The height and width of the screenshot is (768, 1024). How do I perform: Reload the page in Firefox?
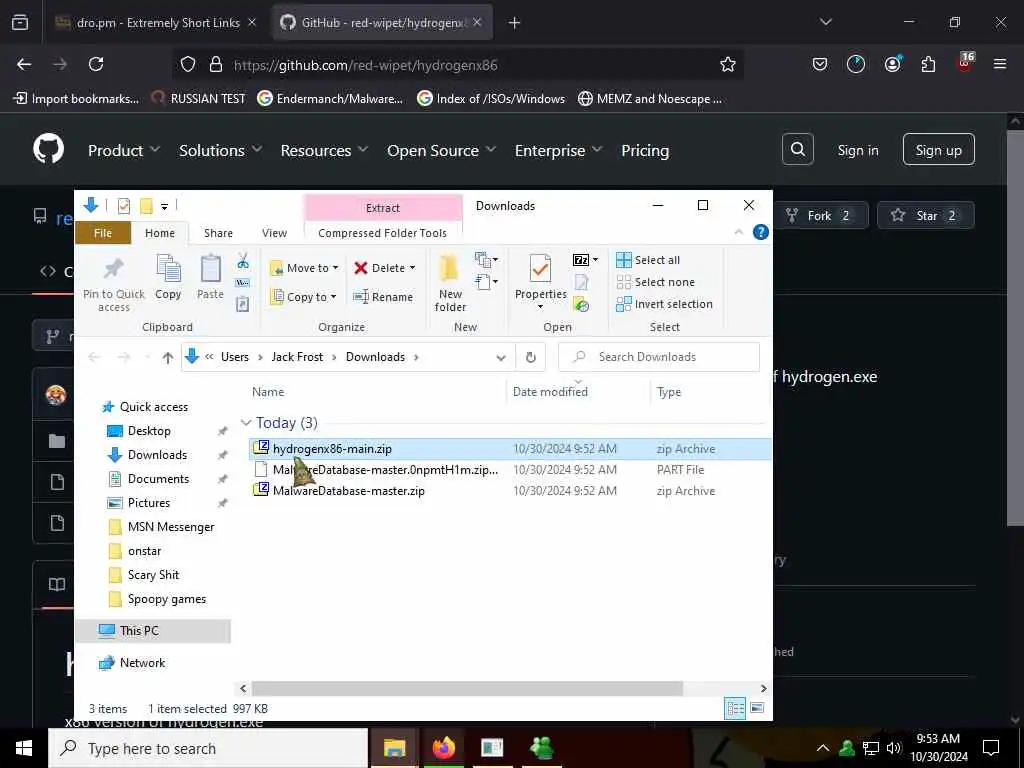tap(96, 64)
